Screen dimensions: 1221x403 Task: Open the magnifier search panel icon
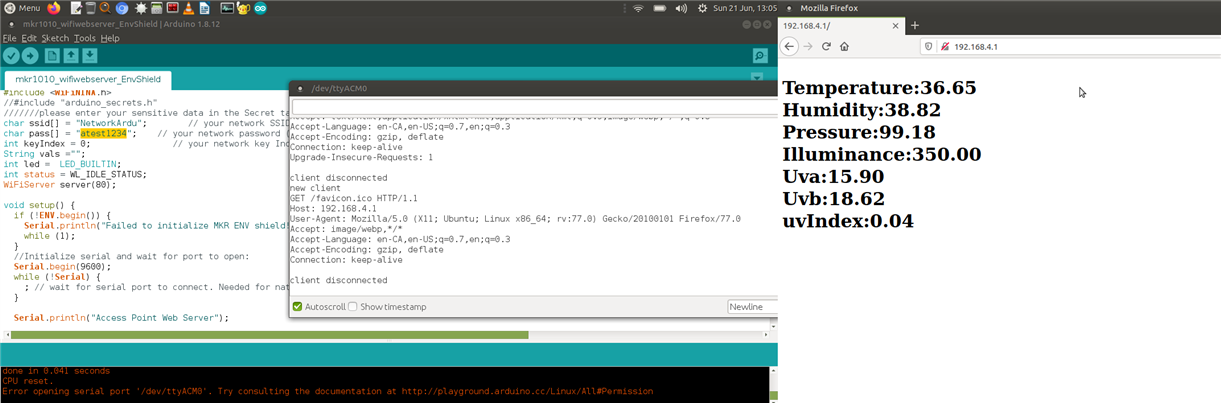pos(105,8)
